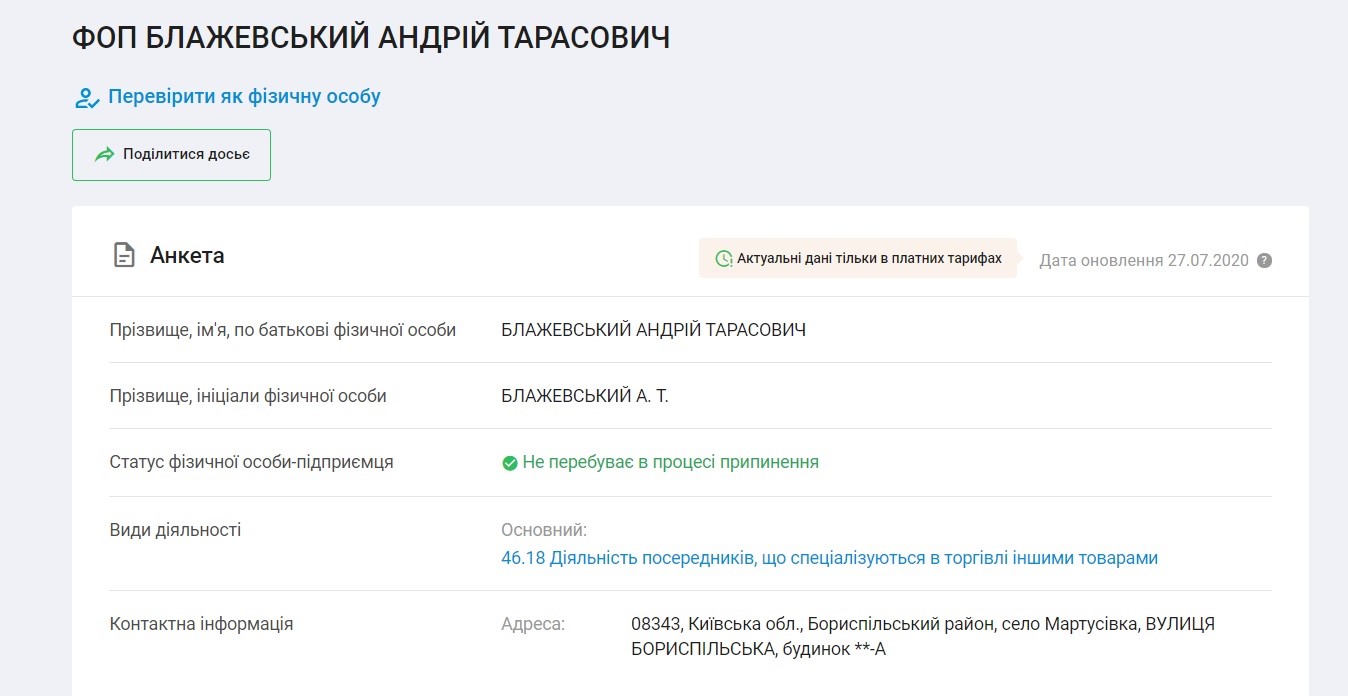Click the clock icon in the tariff badge
Viewport: 1348px width, 696px height.
(723, 259)
